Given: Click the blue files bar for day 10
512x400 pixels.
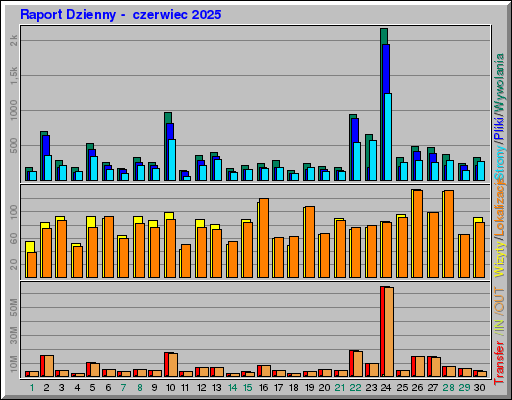Looking at the screenshot, I should tap(170, 131).
